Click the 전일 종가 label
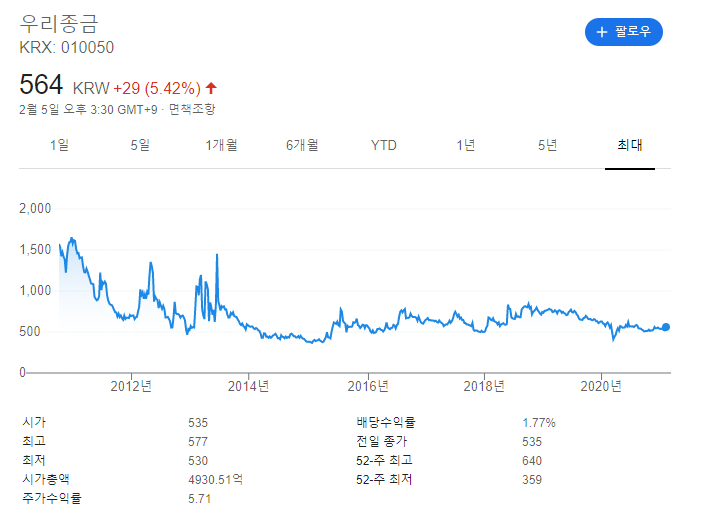This screenshot has height=529, width=719. coord(382,441)
